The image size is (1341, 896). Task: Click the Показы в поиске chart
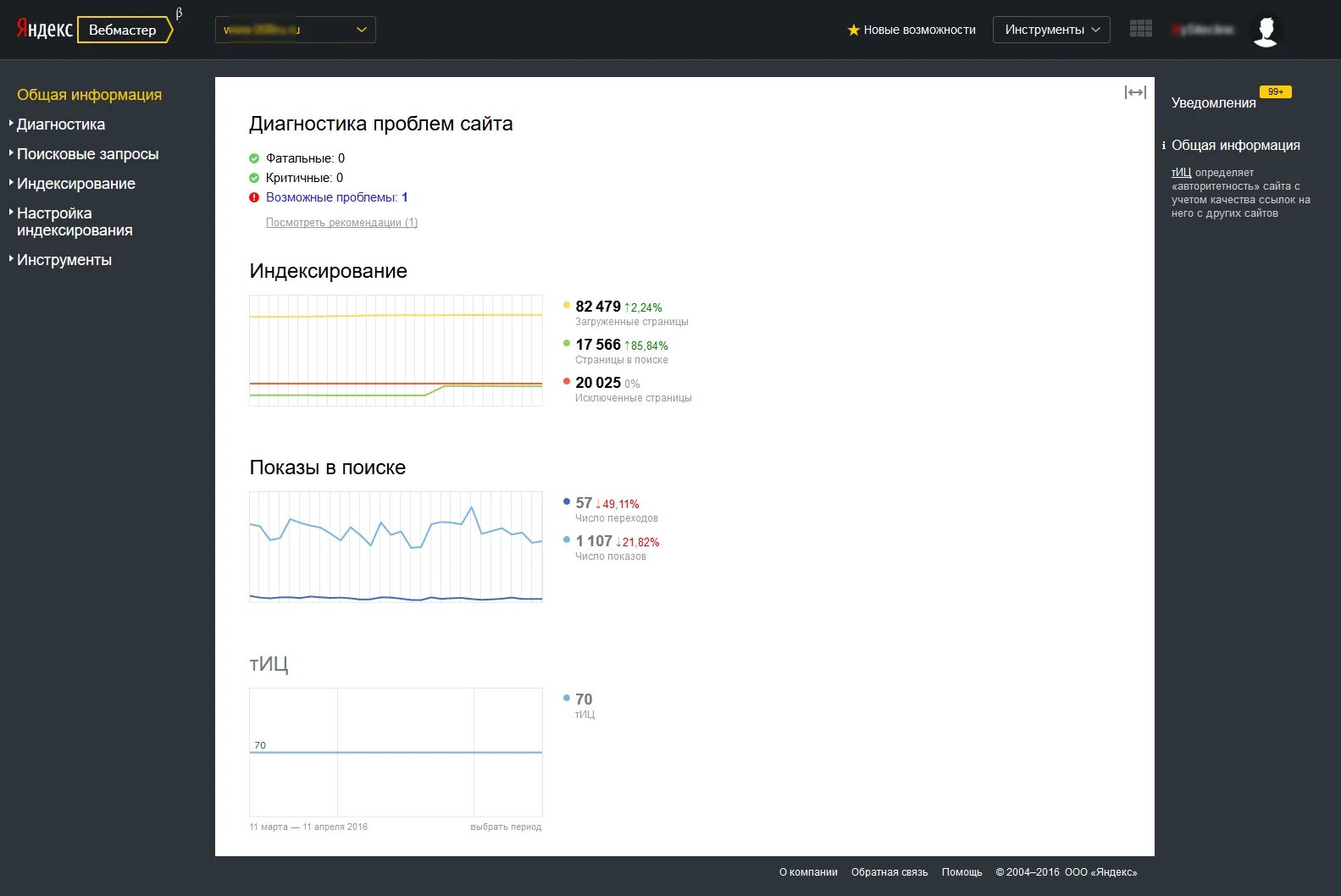tap(396, 546)
